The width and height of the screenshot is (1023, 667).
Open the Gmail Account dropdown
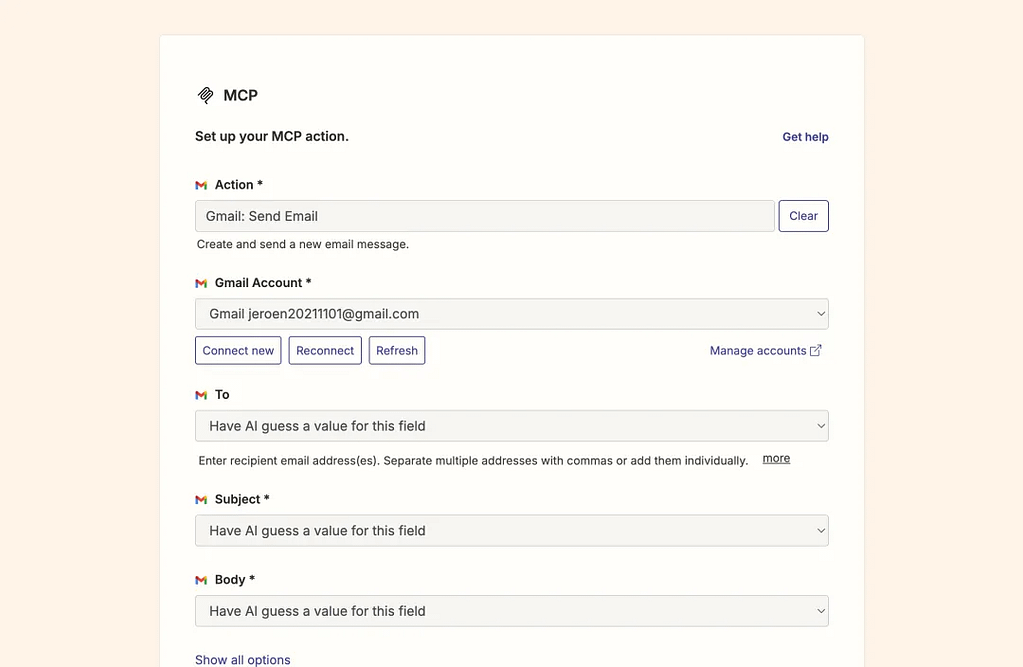pos(511,314)
